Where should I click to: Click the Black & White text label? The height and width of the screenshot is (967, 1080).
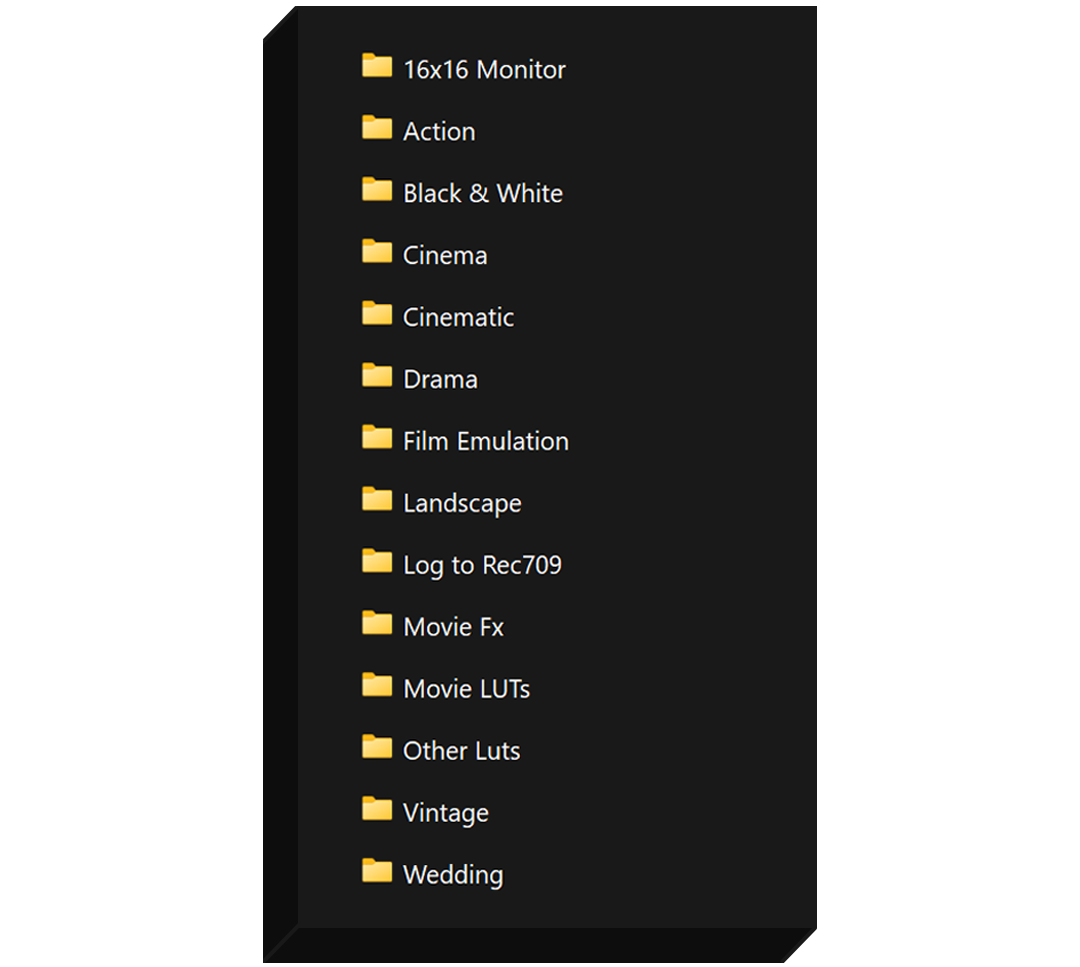tap(482, 193)
